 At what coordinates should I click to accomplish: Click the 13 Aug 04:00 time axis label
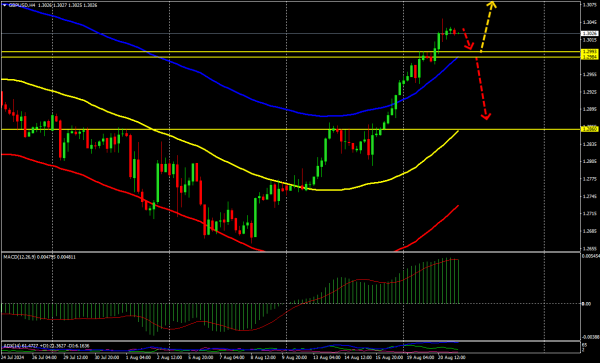pos(326,358)
